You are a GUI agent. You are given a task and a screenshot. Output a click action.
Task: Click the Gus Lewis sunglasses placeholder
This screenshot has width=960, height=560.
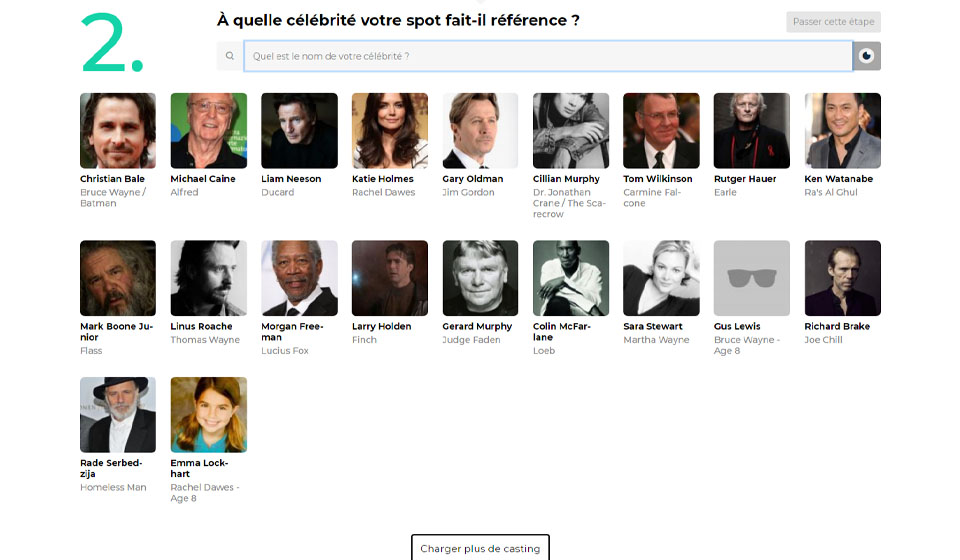pyautogui.click(x=752, y=278)
